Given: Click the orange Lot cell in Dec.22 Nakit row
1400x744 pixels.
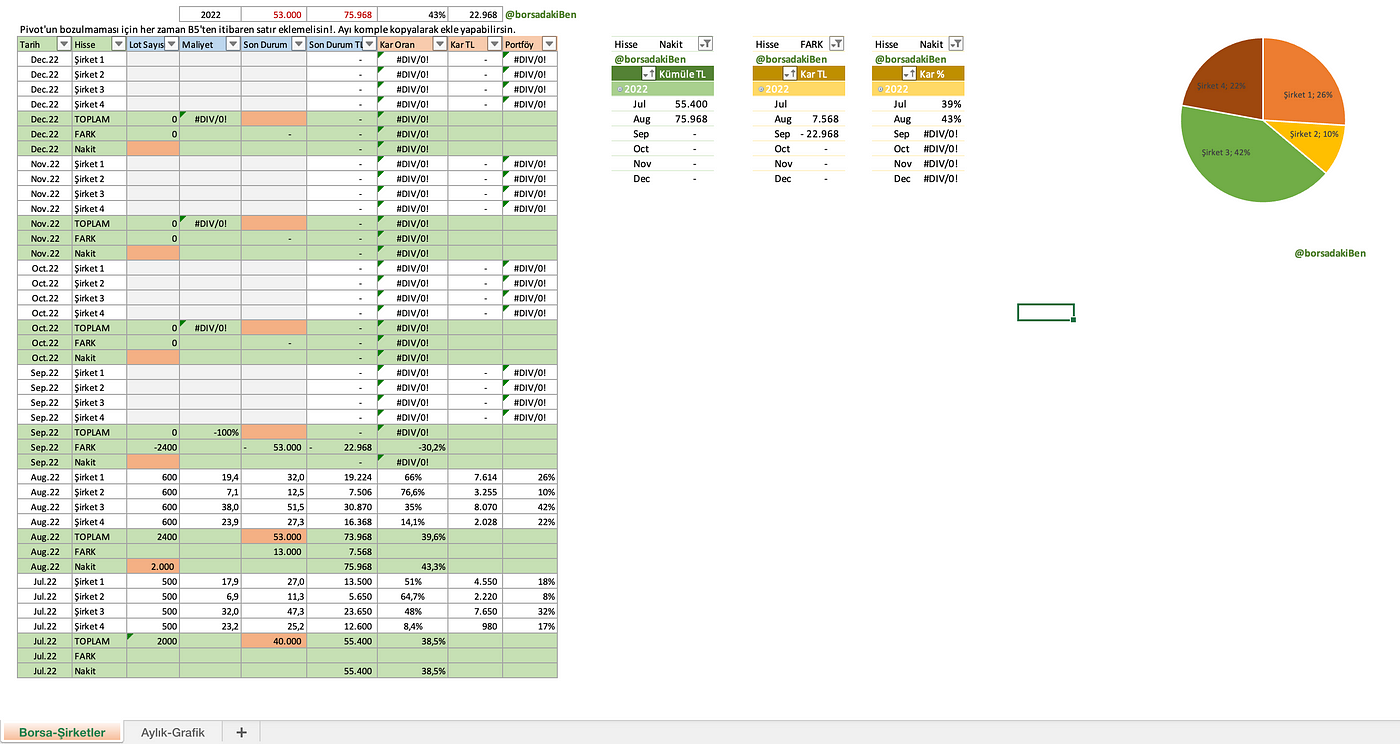Looking at the screenshot, I should 153,148.
